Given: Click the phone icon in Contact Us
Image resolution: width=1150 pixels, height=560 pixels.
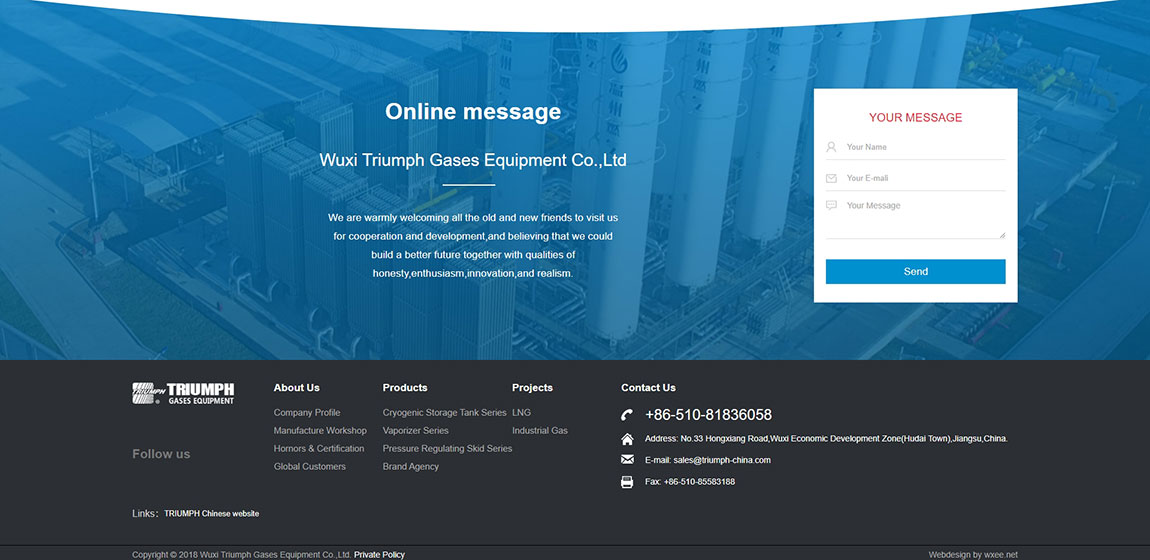Looking at the screenshot, I should click(627, 415).
